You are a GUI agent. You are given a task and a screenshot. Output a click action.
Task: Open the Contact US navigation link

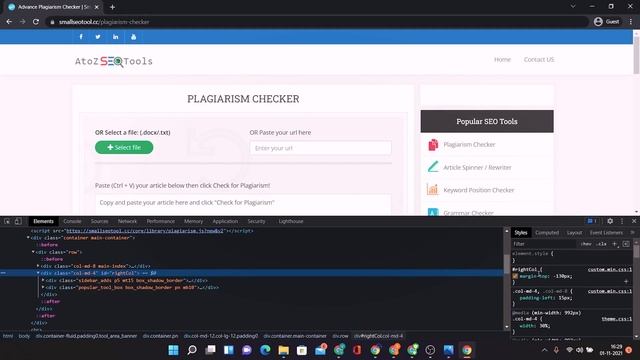coord(539,60)
